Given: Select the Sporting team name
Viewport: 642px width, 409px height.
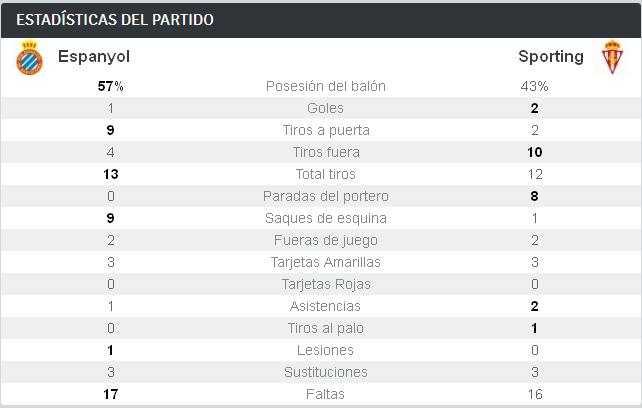Looking at the screenshot, I should pyautogui.click(x=551, y=57).
